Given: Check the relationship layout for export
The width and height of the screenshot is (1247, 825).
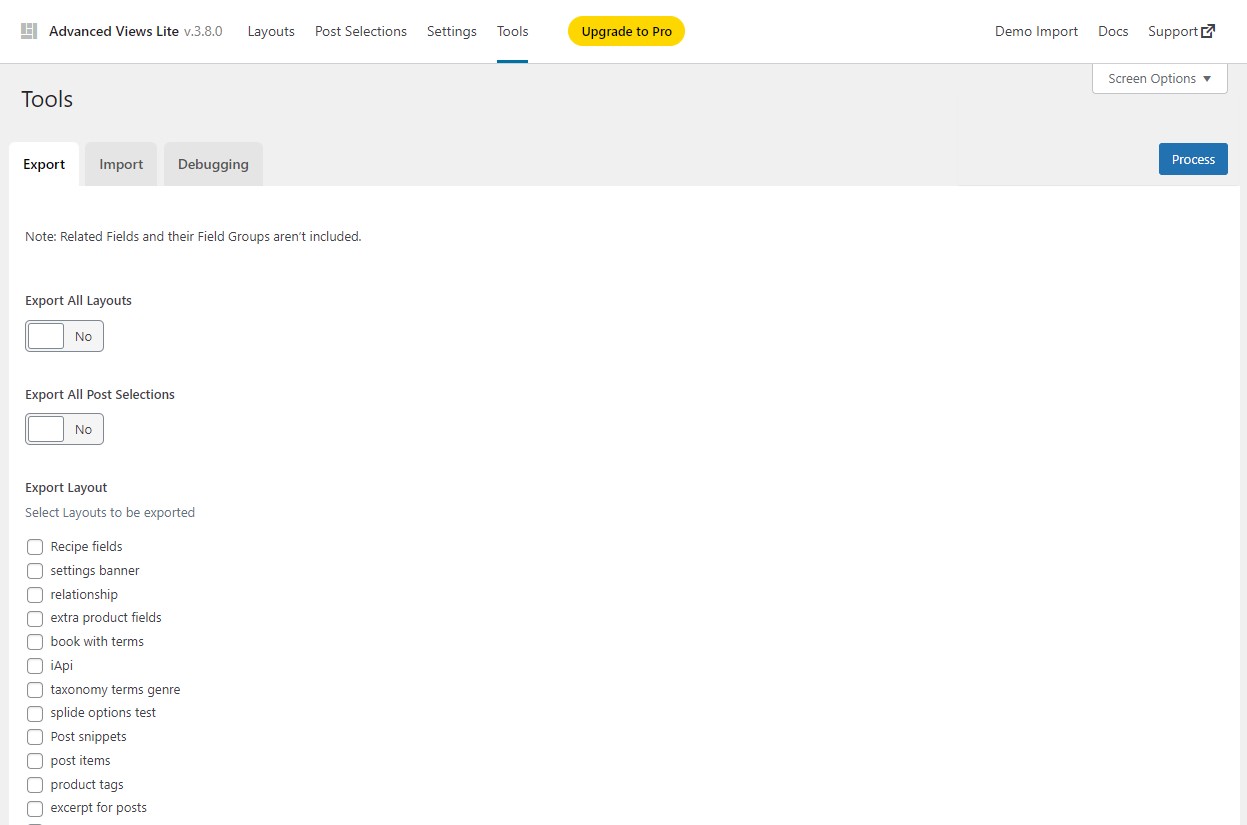Looking at the screenshot, I should (35, 595).
